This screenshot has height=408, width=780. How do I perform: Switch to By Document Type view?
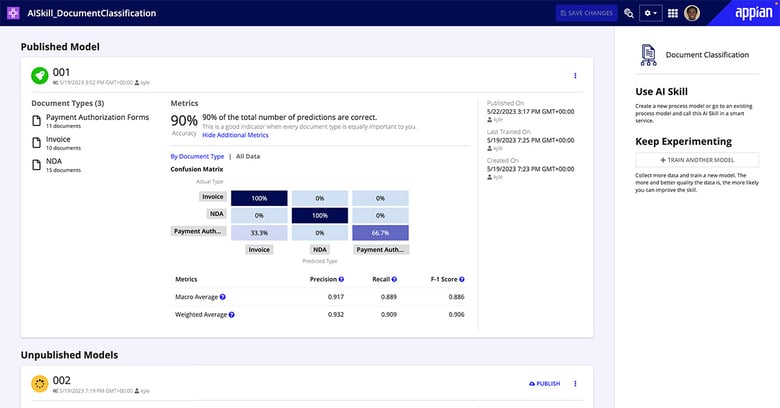197,156
